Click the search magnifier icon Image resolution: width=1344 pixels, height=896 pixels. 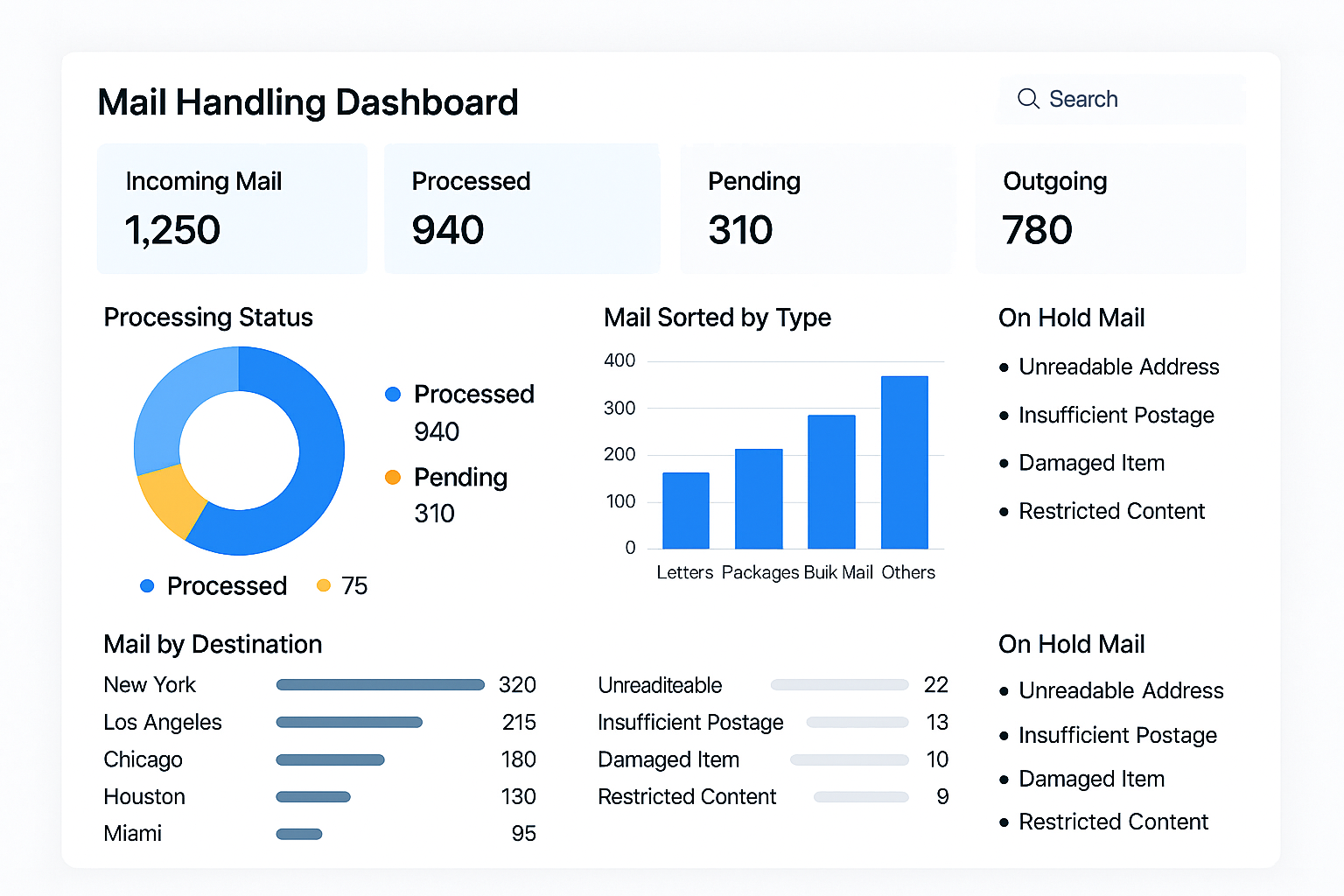1028,99
